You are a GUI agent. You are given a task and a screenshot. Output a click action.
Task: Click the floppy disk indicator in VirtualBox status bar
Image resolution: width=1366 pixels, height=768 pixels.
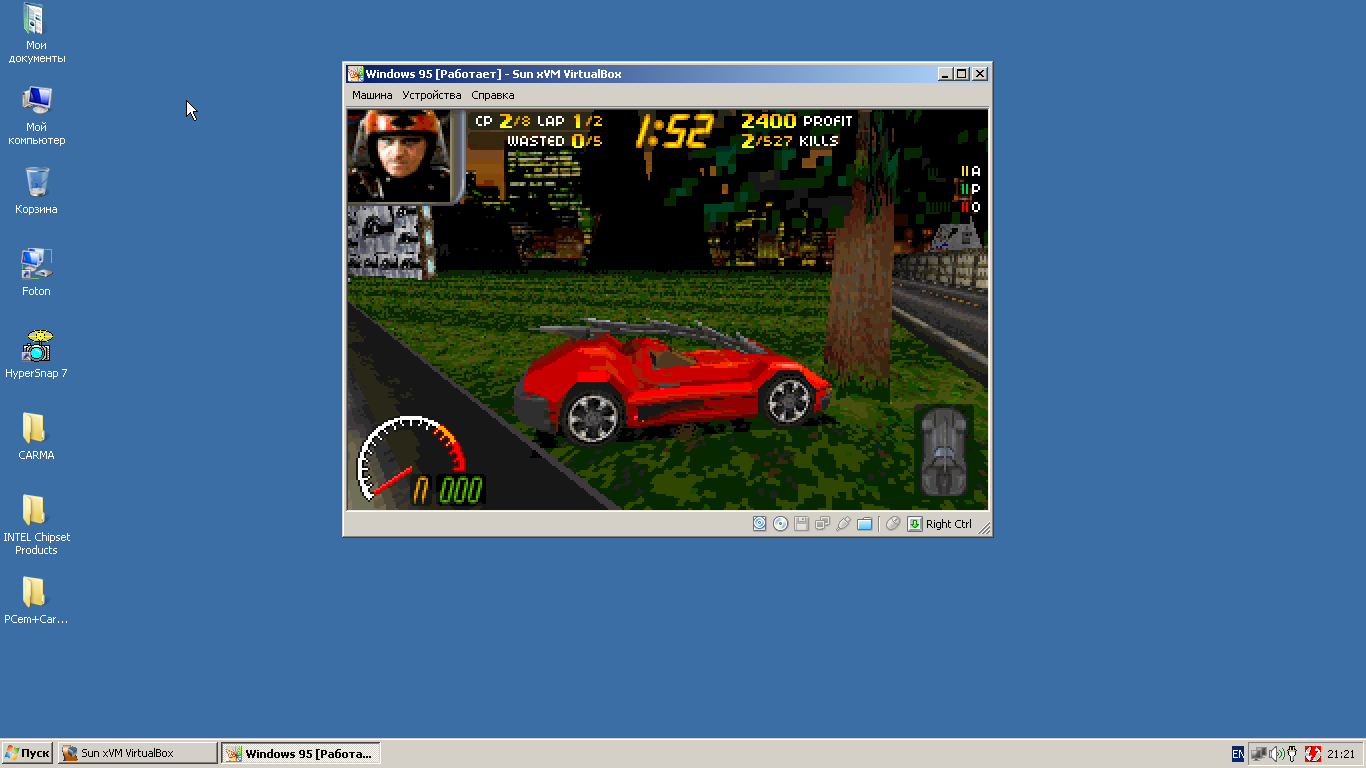click(802, 523)
